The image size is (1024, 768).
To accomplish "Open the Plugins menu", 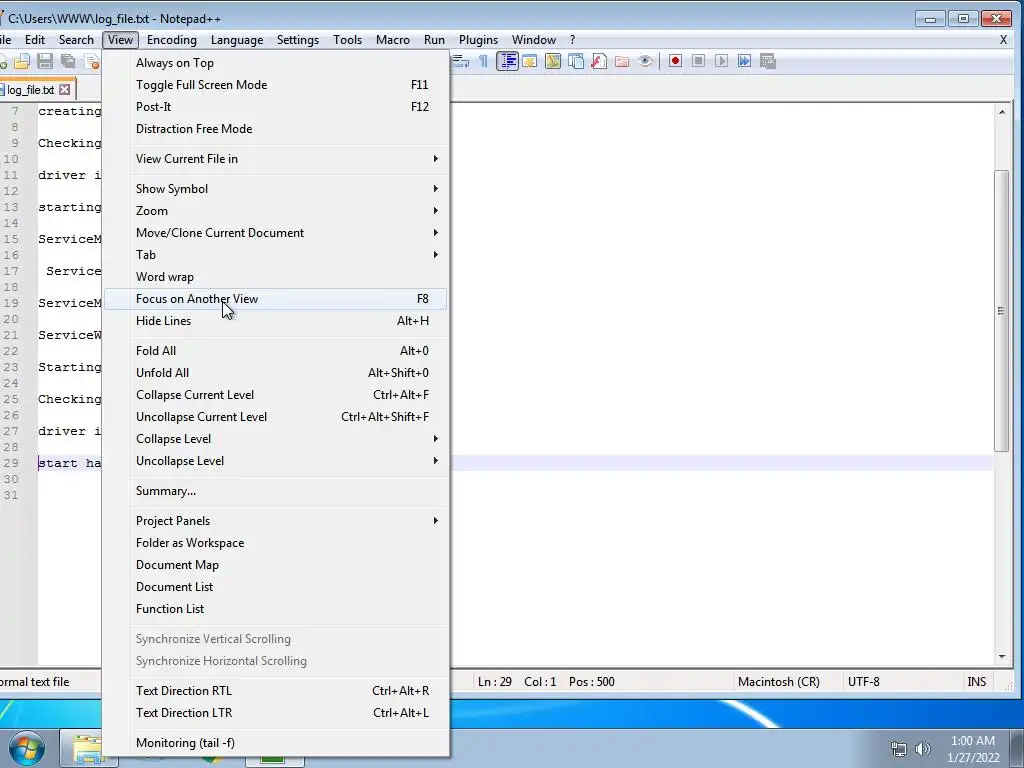I will (x=478, y=40).
